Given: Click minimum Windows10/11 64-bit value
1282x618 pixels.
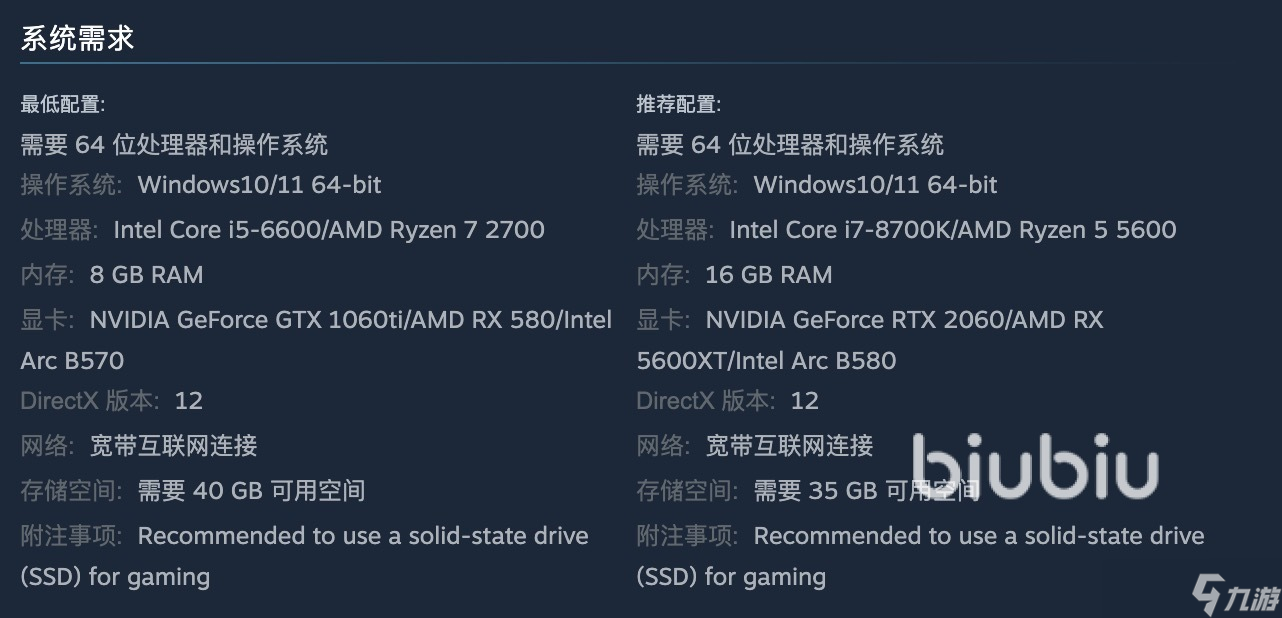Looking at the screenshot, I should pyautogui.click(x=259, y=185).
